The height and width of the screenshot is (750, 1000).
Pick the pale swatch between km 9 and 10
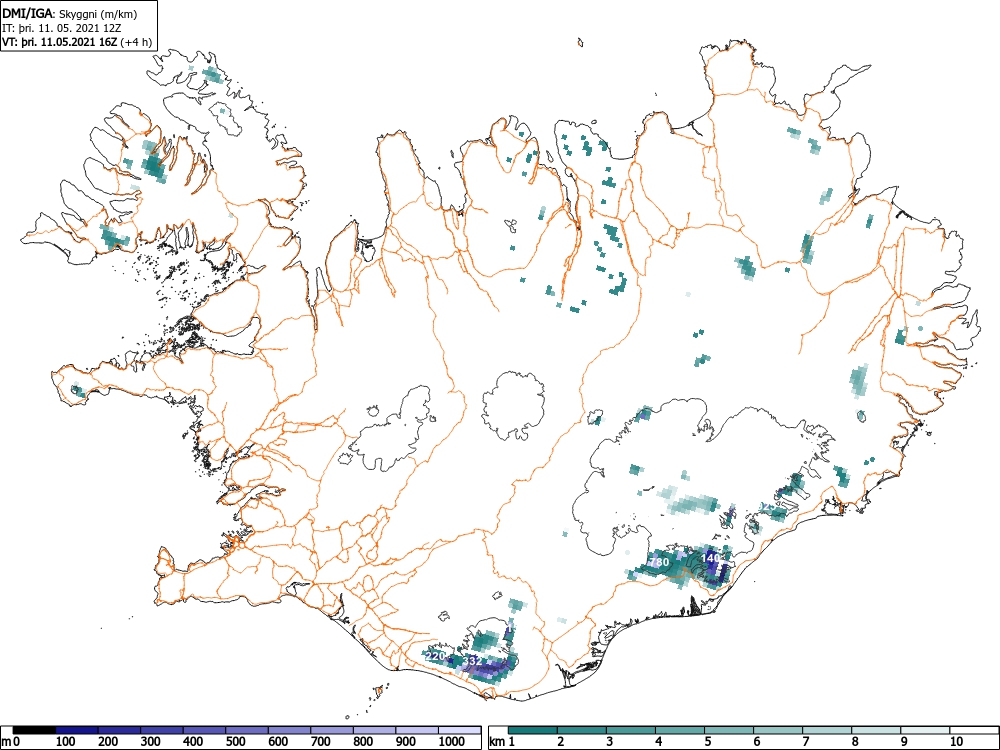925,730
